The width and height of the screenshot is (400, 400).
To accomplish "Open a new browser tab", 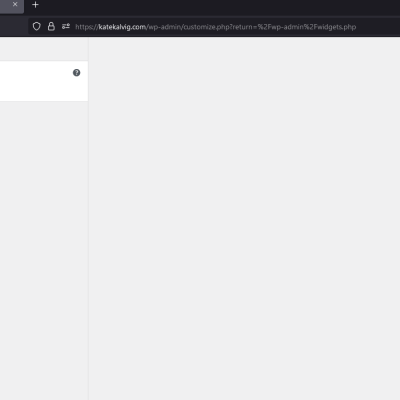I will [35, 5].
